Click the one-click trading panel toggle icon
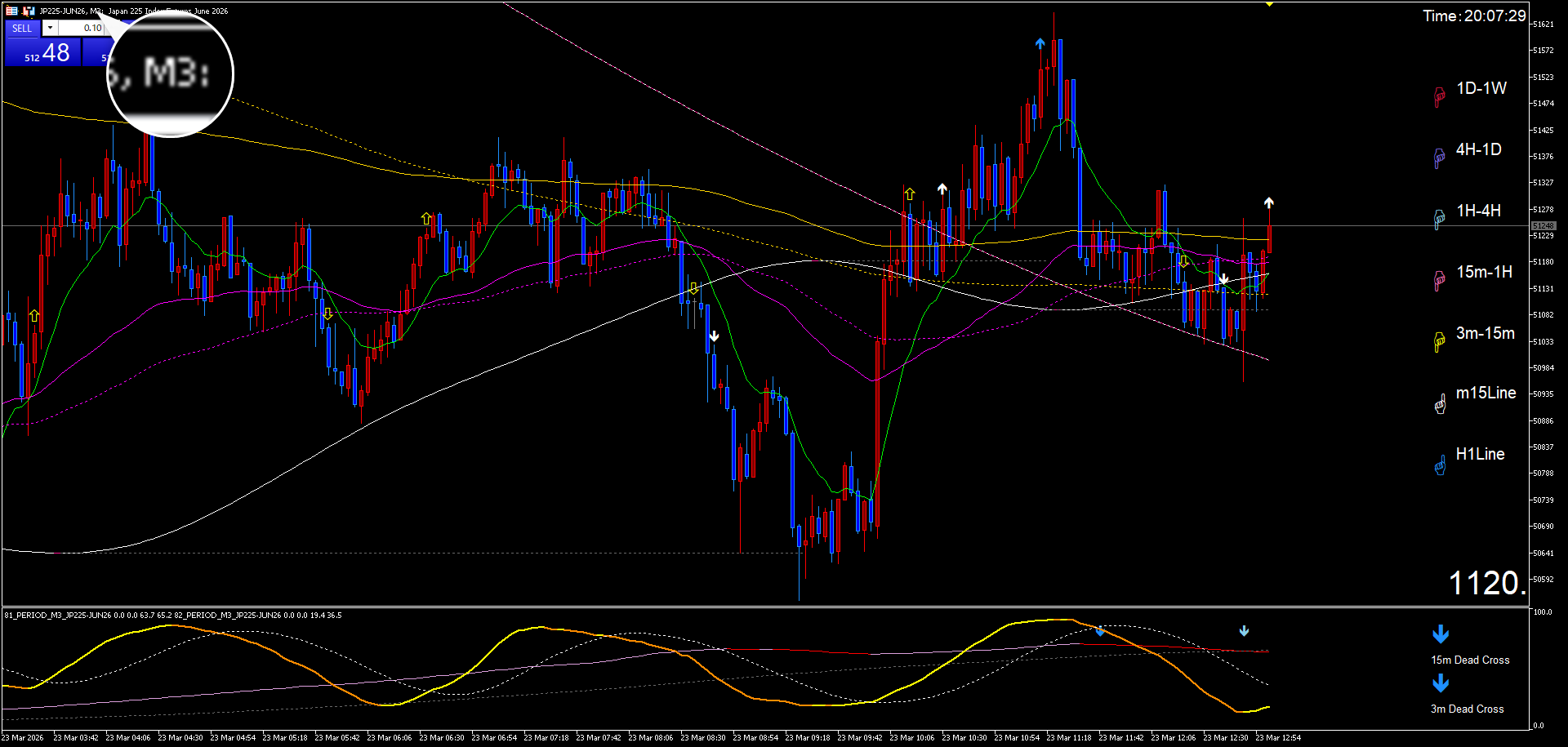 point(12,11)
